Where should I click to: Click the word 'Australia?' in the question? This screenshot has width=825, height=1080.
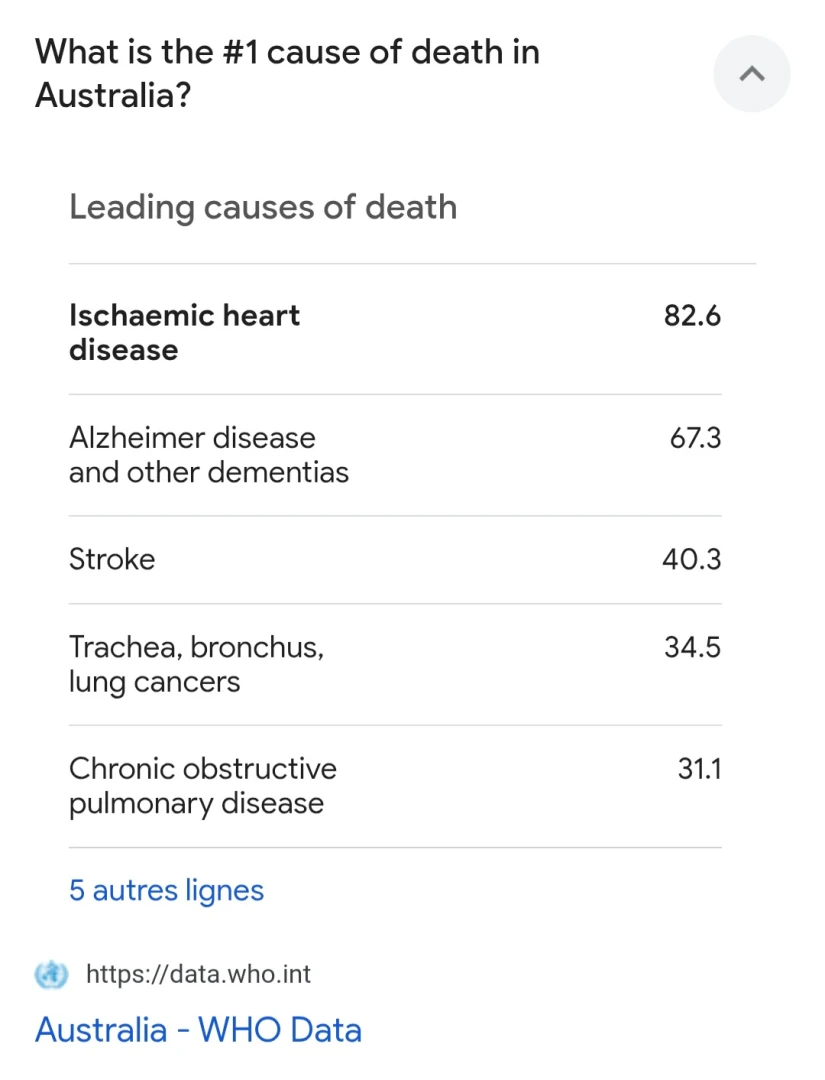pyautogui.click(x=113, y=95)
